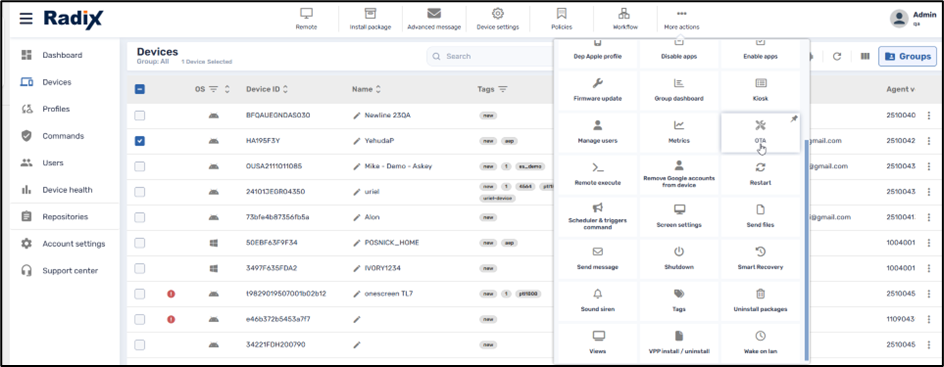Open Uninstall packages action
944x367 pixels.
pos(760,300)
